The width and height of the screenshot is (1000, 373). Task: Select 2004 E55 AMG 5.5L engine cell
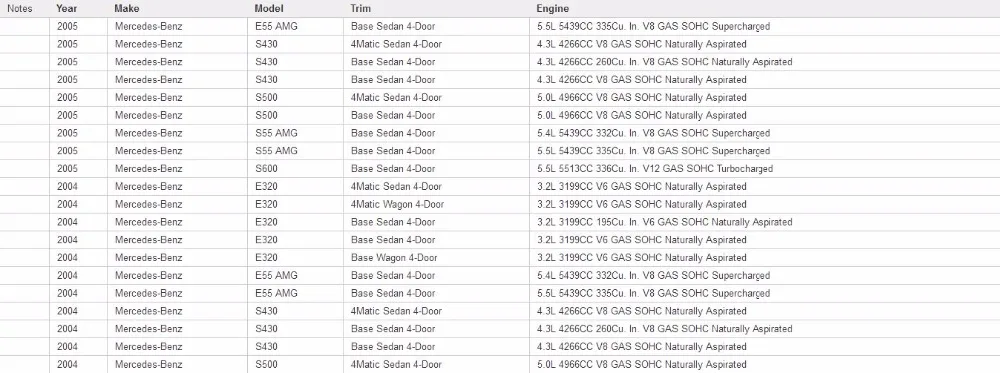click(x=765, y=294)
